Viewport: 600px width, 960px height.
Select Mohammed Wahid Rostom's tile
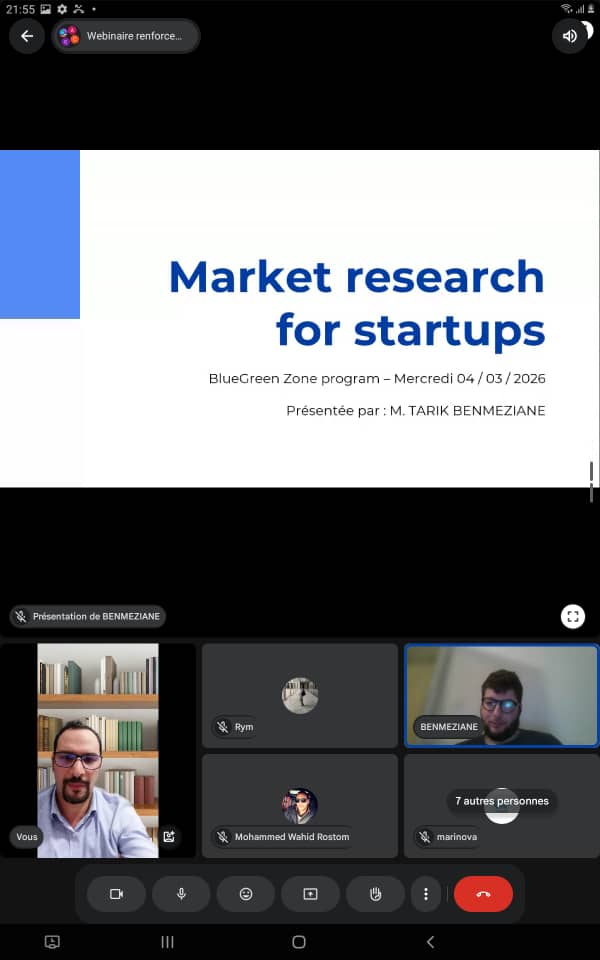point(299,806)
